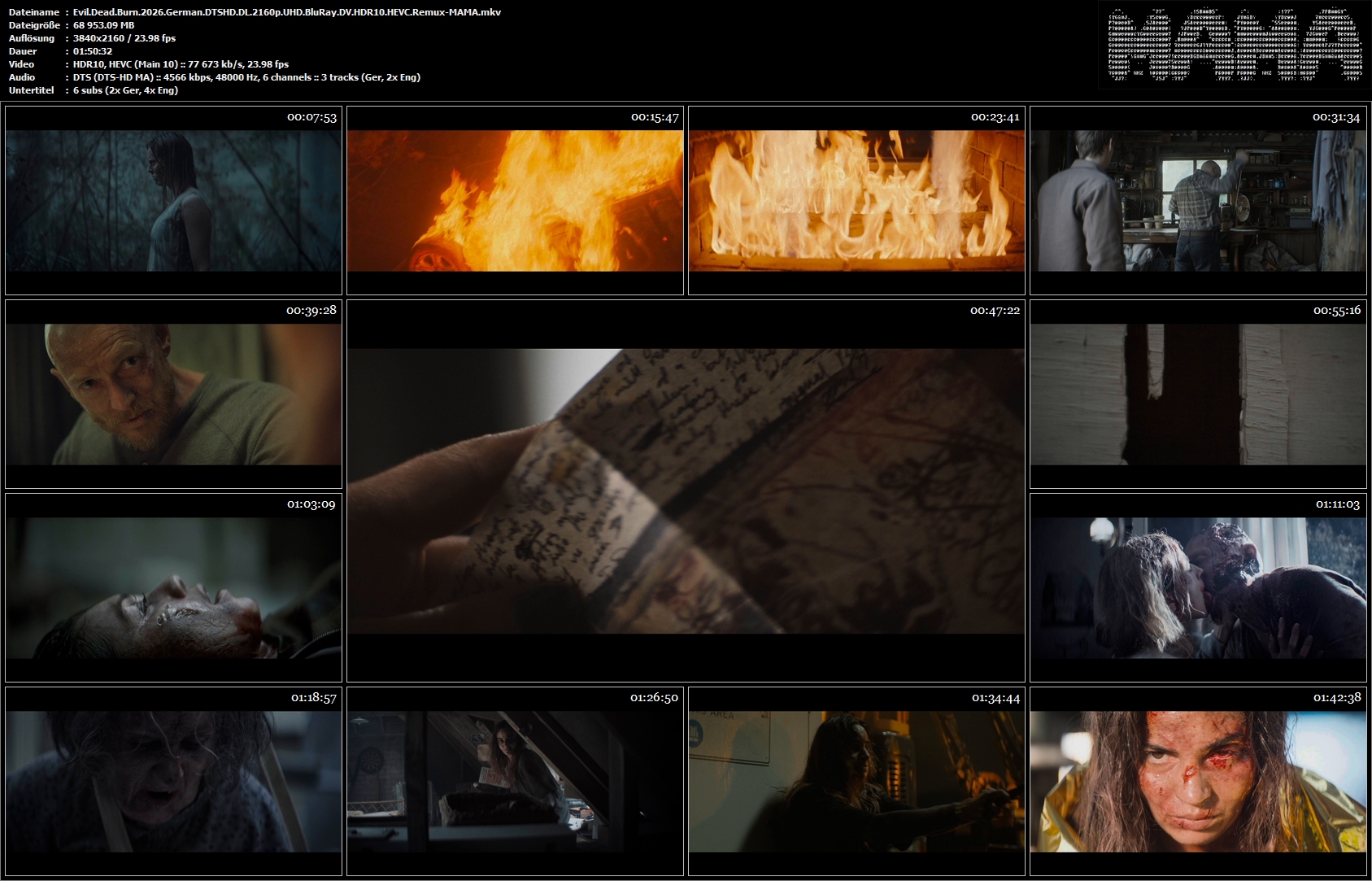Open the bloody face frame at 01:03:09
The height and width of the screenshot is (881, 1372).
[x=173, y=587]
